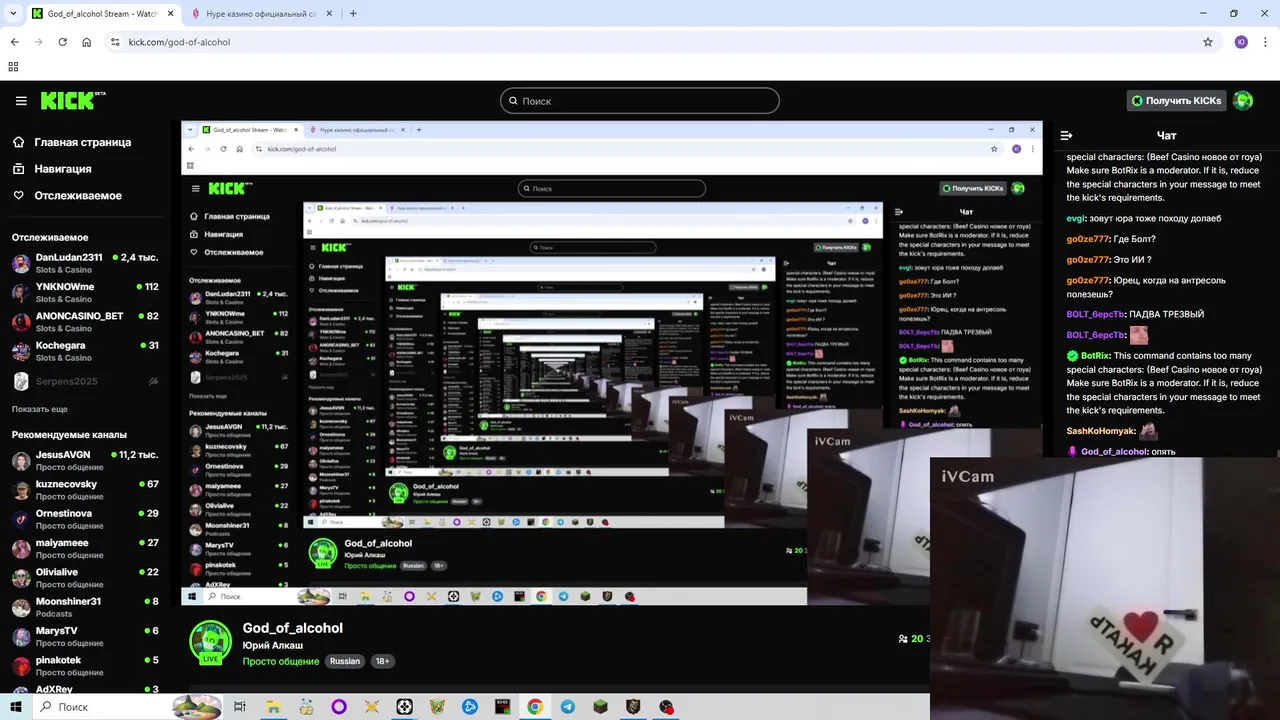Switch to the God_of_alcohol Stream browser tab

102,14
